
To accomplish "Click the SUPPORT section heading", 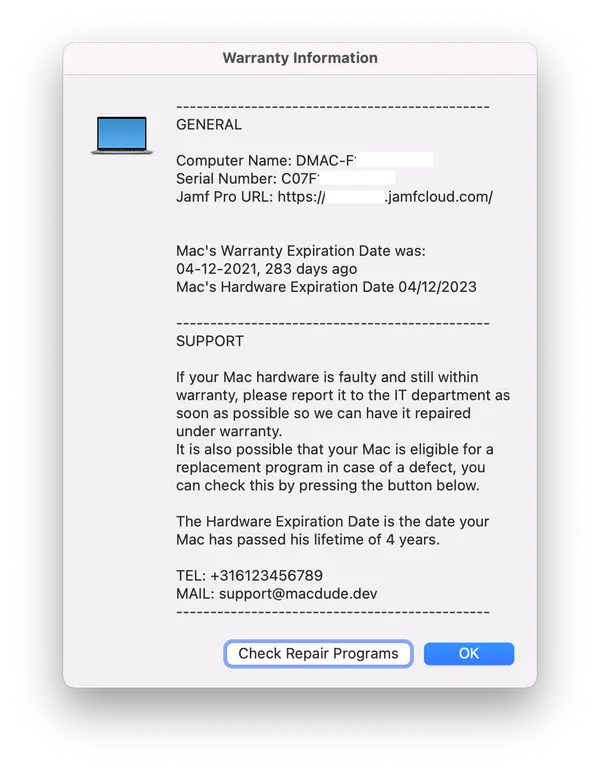I will (210, 341).
